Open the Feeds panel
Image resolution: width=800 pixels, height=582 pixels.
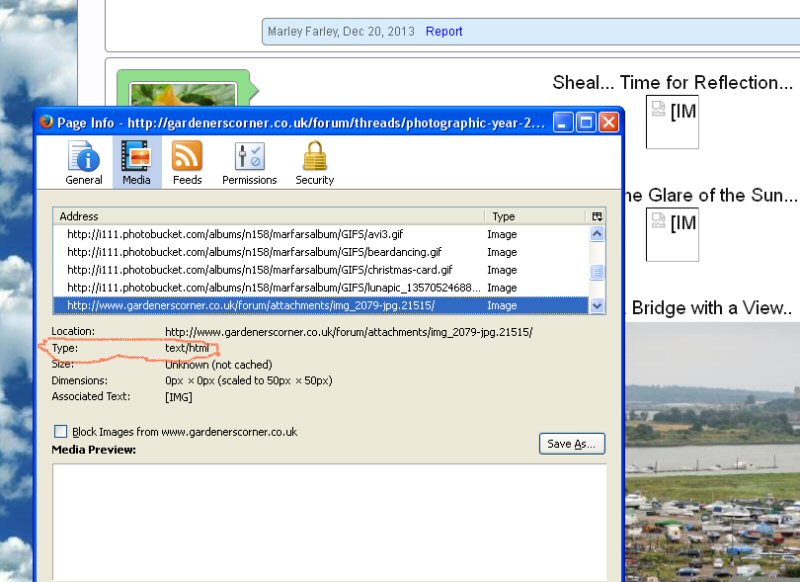[187, 162]
